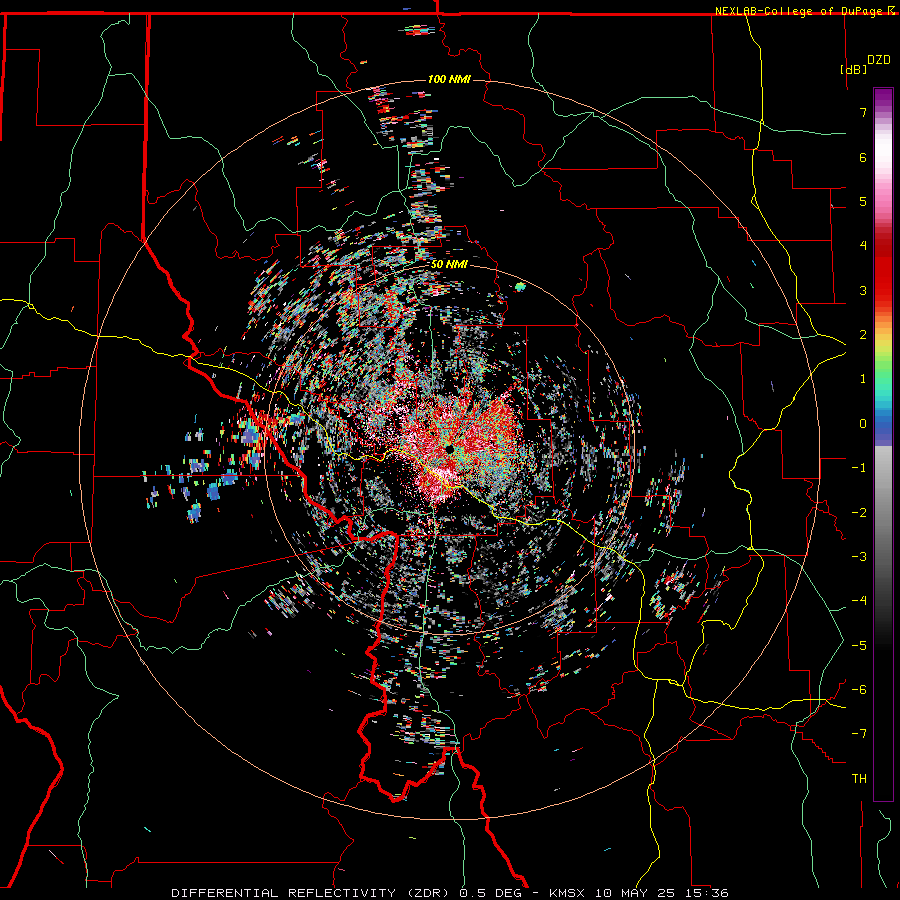The height and width of the screenshot is (900, 900).
Task: Select the "3" value on the scale
Action: pos(863,290)
